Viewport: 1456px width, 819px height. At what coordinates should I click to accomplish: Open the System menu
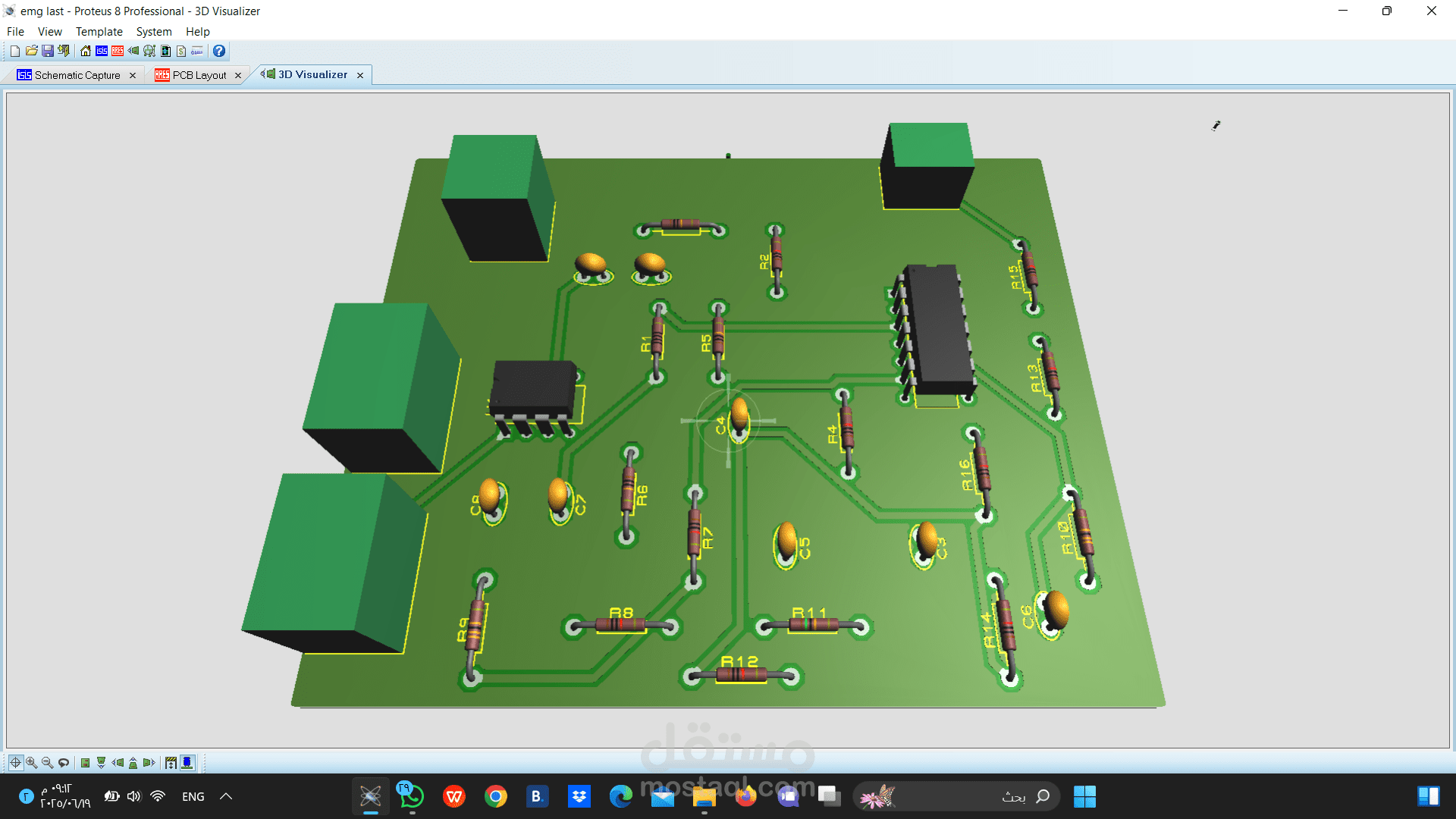coord(154,32)
